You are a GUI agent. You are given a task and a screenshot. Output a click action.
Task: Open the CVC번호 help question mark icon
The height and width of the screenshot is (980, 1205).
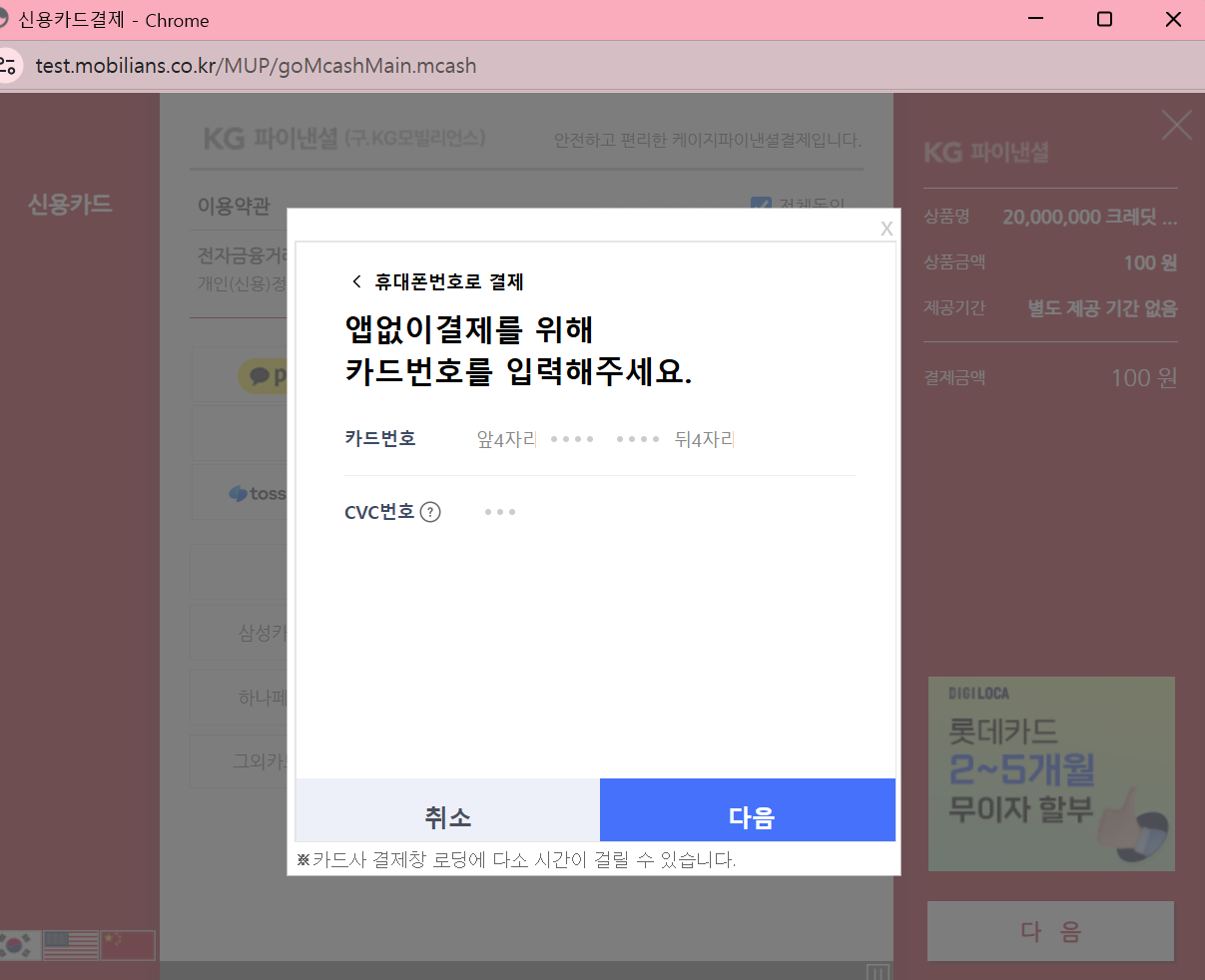430,512
